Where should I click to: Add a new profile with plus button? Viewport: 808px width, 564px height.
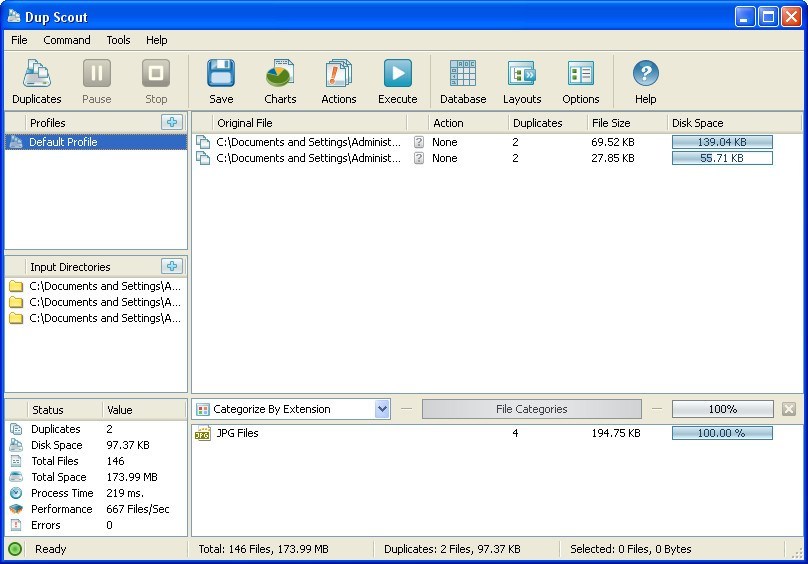pyautogui.click(x=172, y=122)
